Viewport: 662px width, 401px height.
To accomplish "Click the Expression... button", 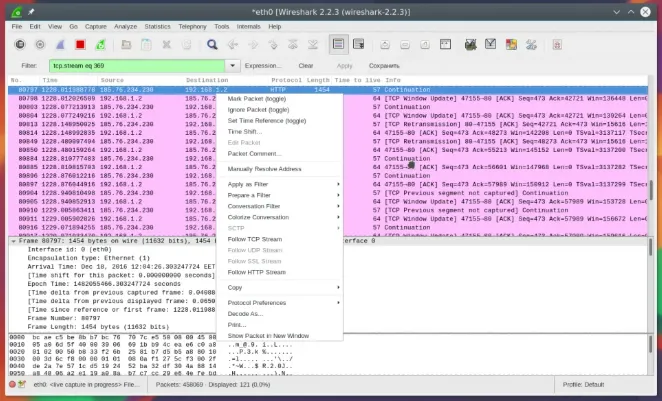I will pyautogui.click(x=263, y=66).
